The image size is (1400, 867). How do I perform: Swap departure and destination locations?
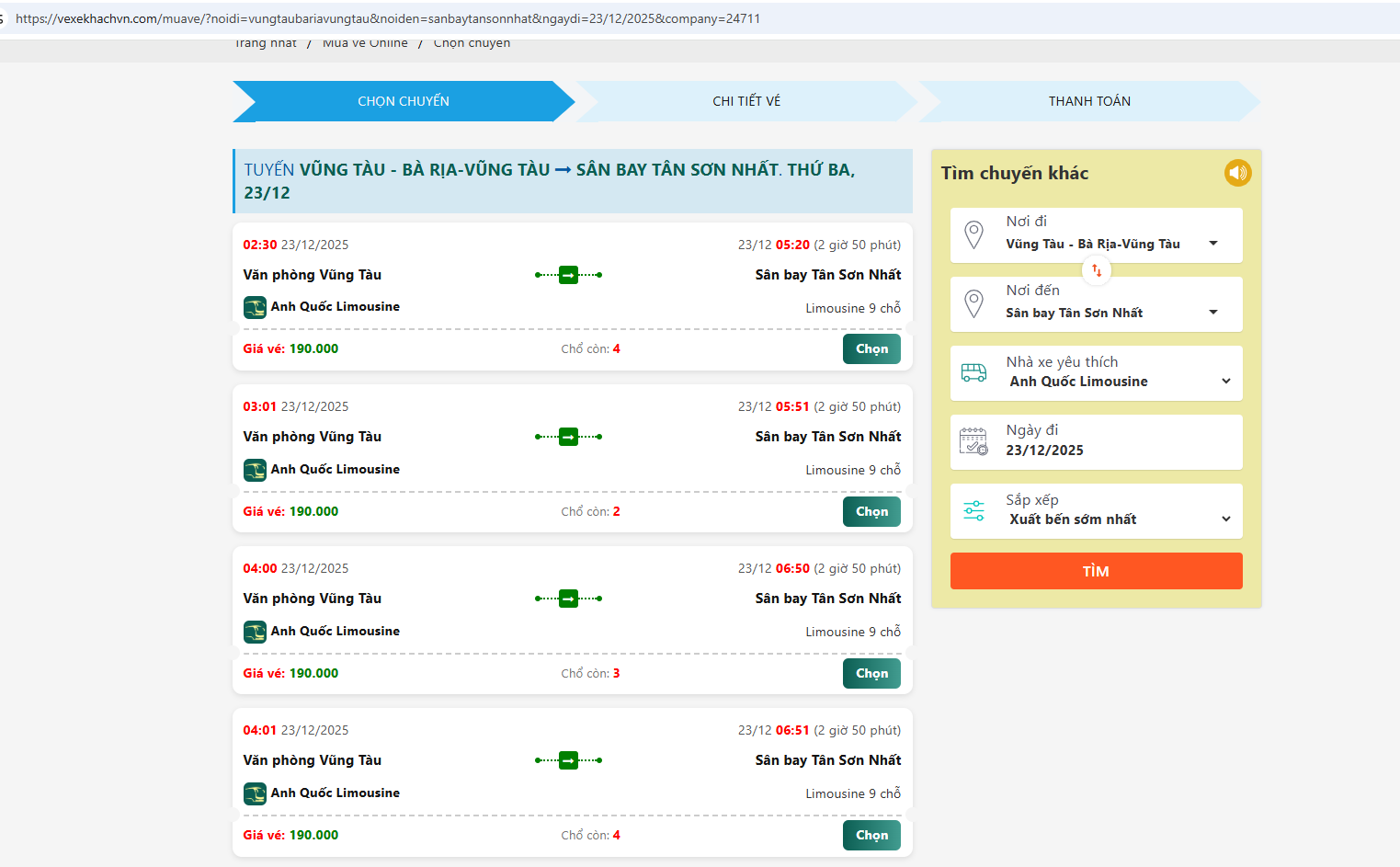(1097, 270)
